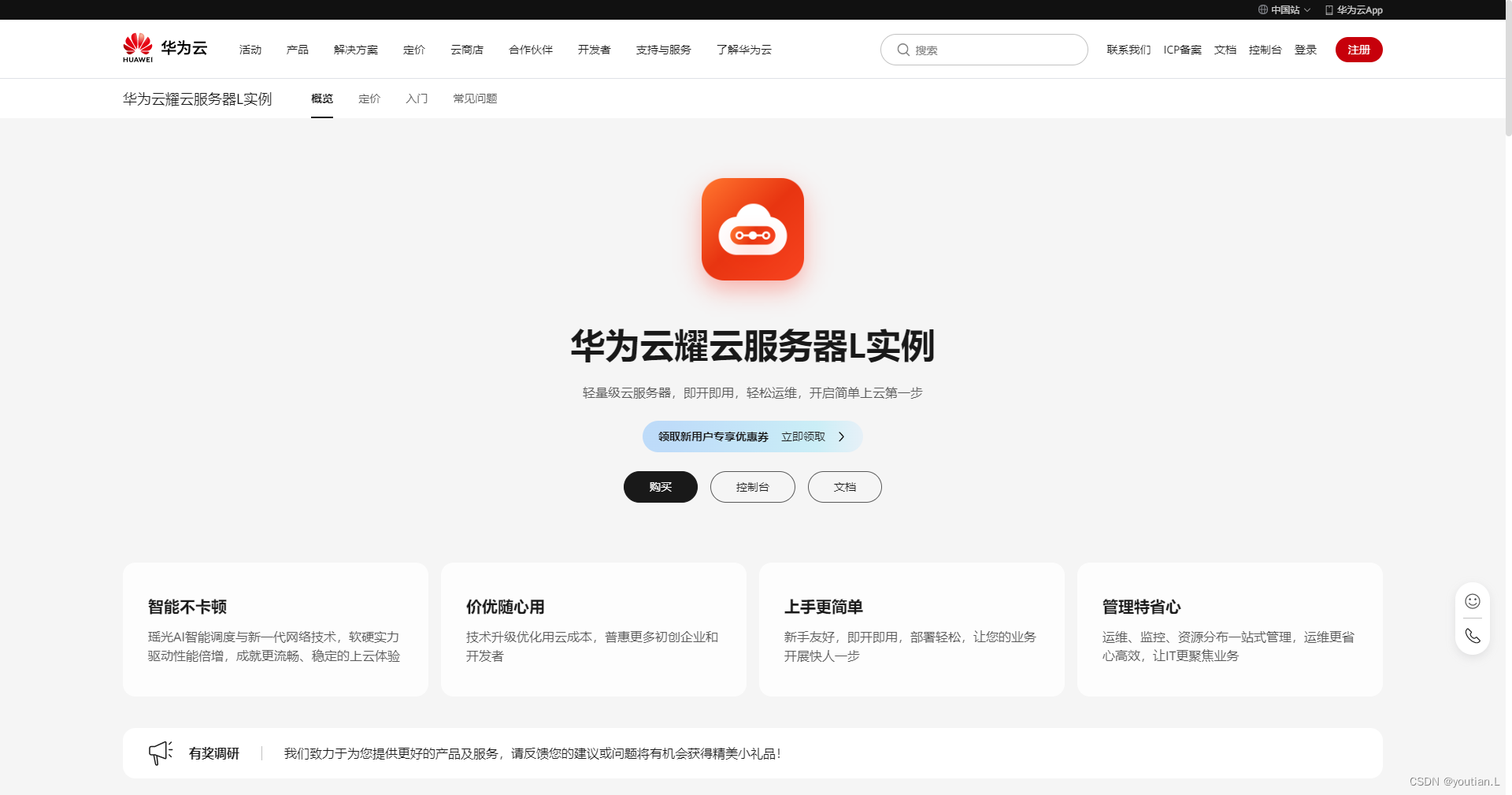Open the 联系我们 link
Viewport: 1512px width, 795px height.
(1128, 50)
